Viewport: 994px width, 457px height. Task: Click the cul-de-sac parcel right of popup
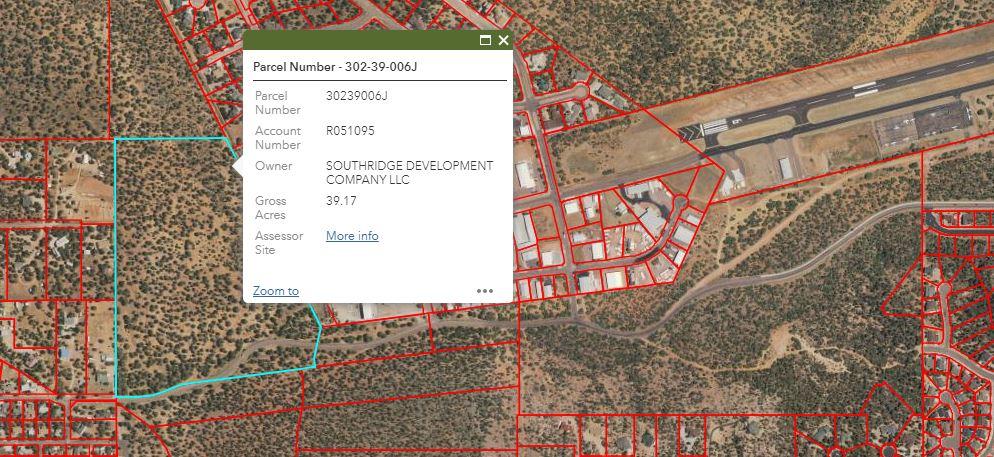[x=579, y=93]
